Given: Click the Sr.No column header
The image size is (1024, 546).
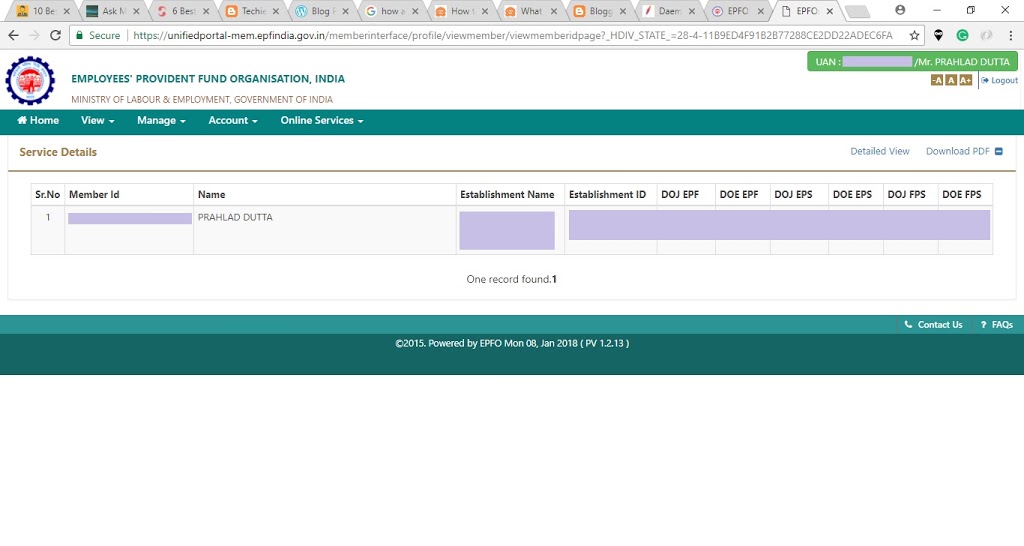Looking at the screenshot, I should (x=48, y=195).
